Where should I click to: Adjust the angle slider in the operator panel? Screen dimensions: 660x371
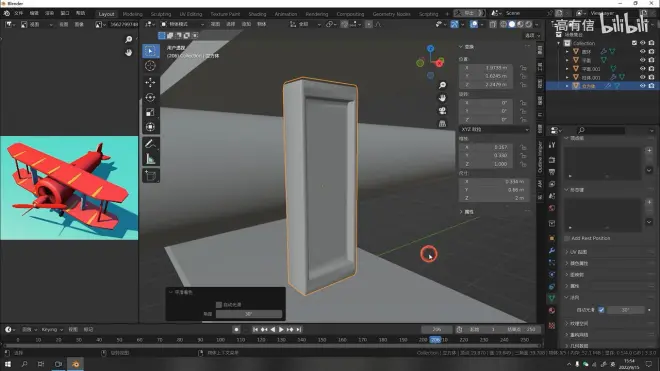[x=249, y=314]
